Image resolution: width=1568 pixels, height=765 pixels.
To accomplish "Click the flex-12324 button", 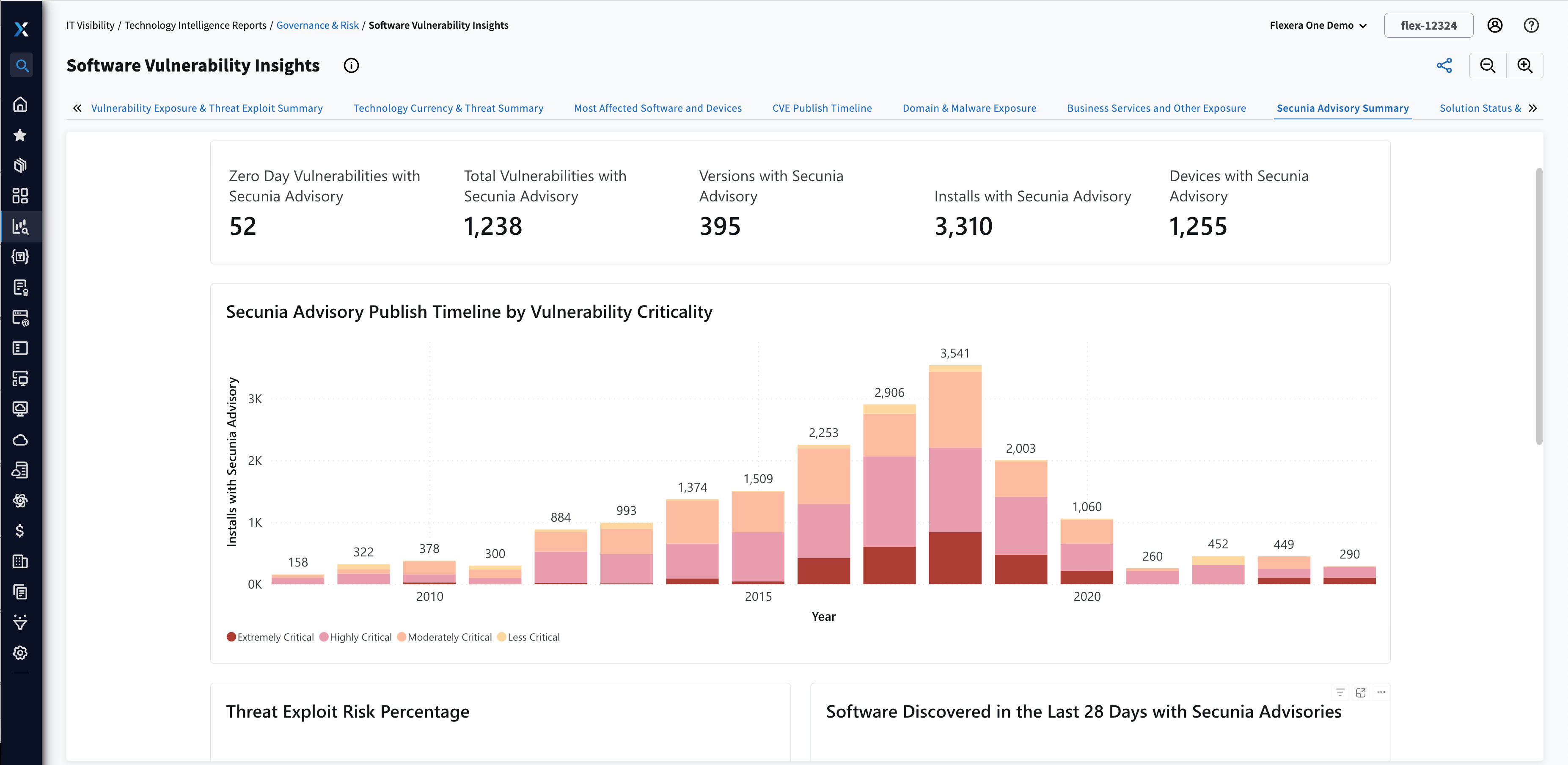I will [1429, 25].
